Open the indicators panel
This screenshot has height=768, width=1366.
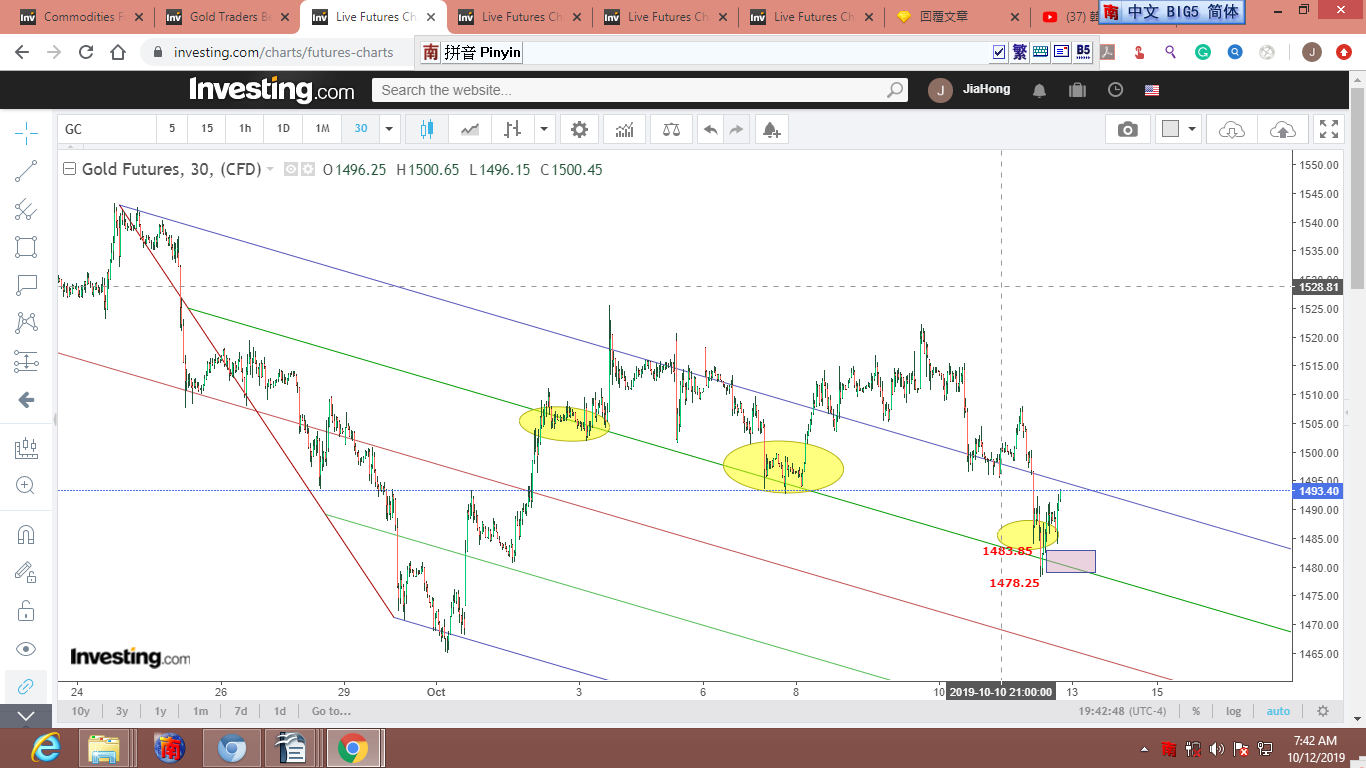click(624, 129)
